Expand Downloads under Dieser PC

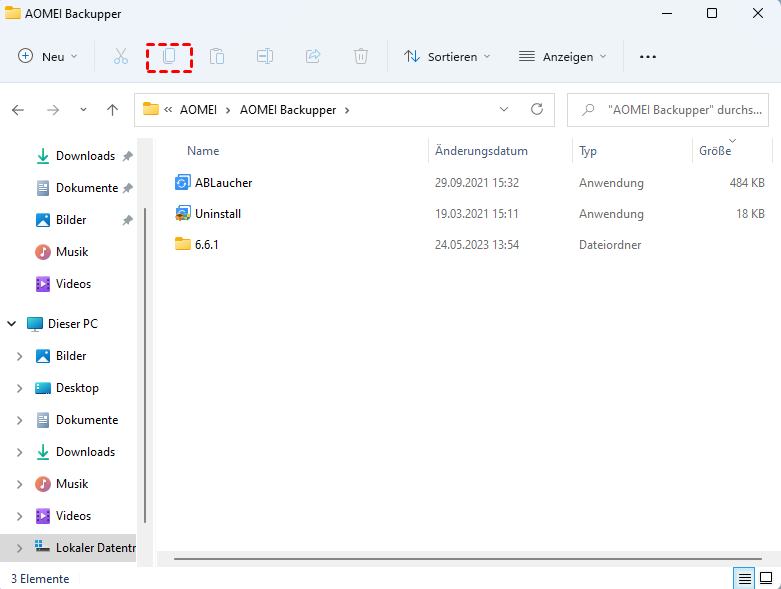click(19, 452)
